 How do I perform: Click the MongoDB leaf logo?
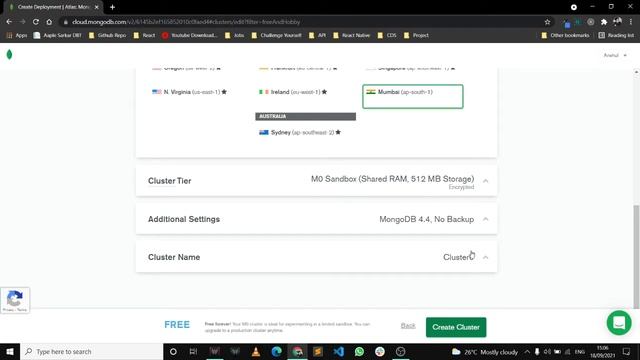coord(9,54)
